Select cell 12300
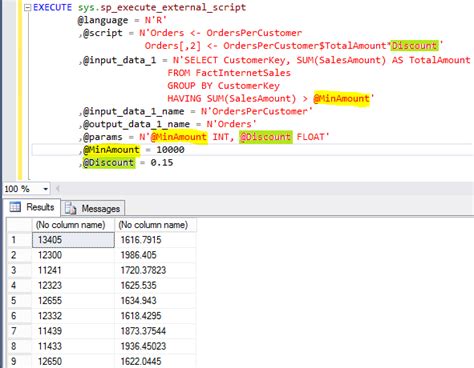This screenshot has height=368, width=474. (x=73, y=255)
